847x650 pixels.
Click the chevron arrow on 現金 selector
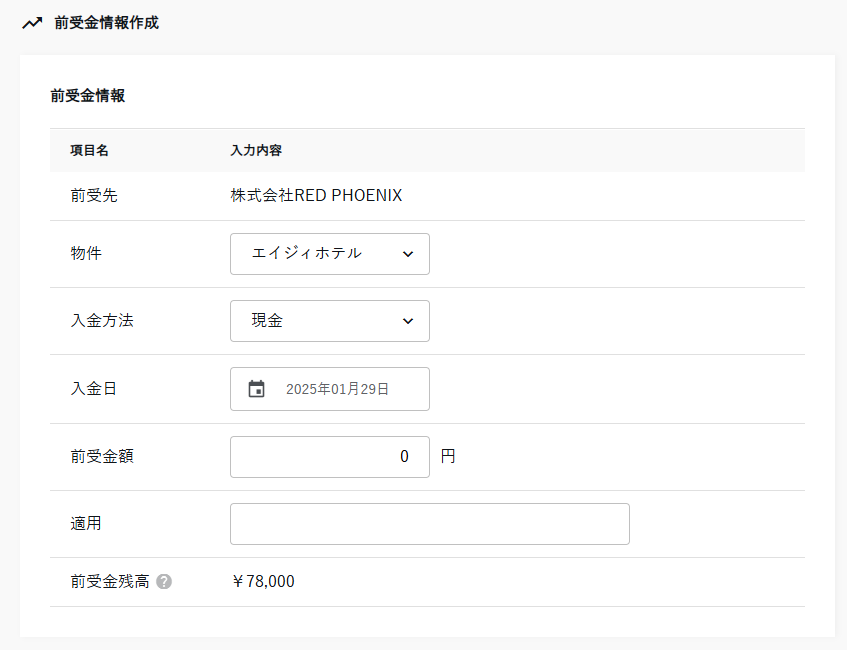(x=408, y=321)
